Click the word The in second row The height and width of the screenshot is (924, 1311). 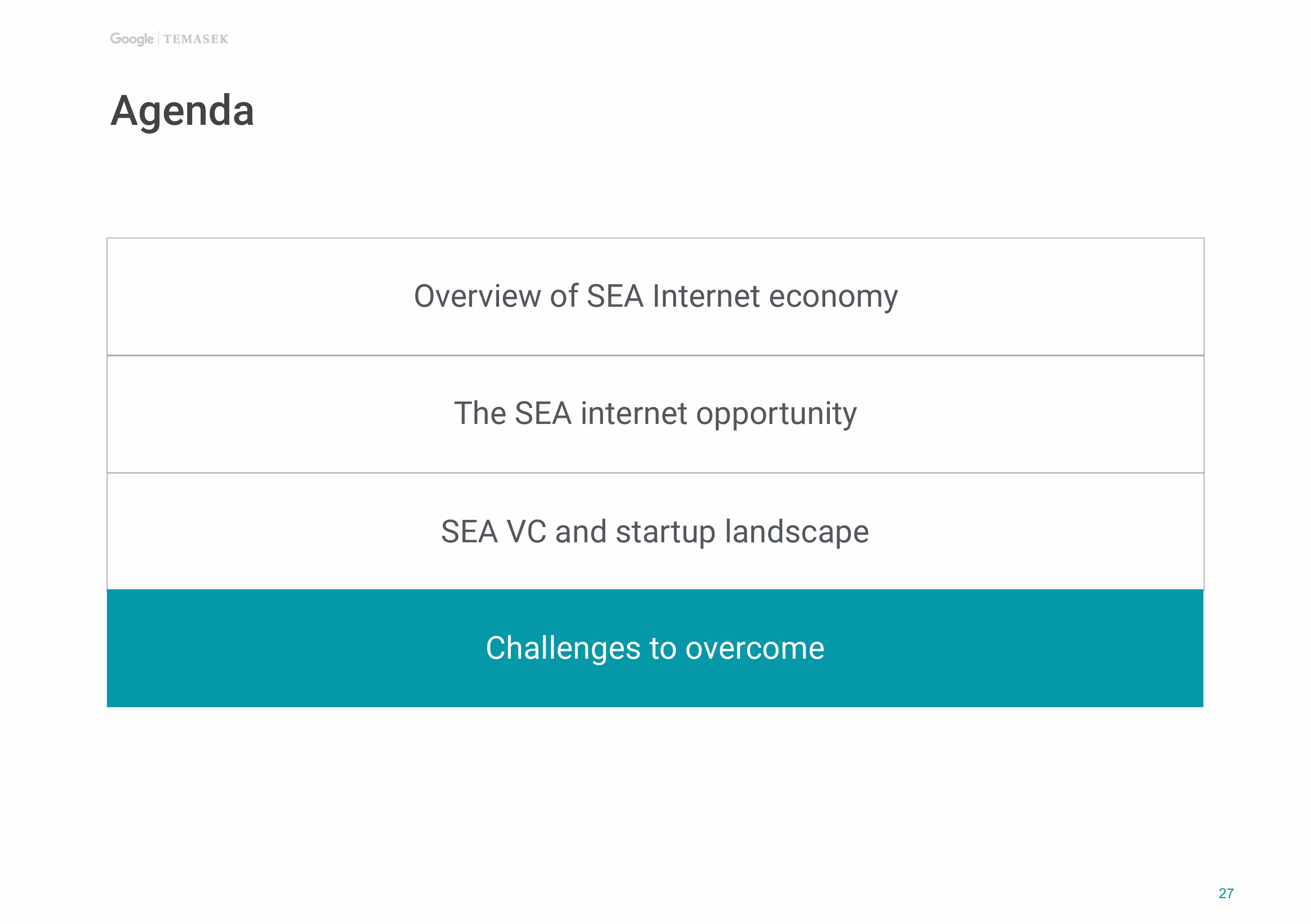(480, 413)
